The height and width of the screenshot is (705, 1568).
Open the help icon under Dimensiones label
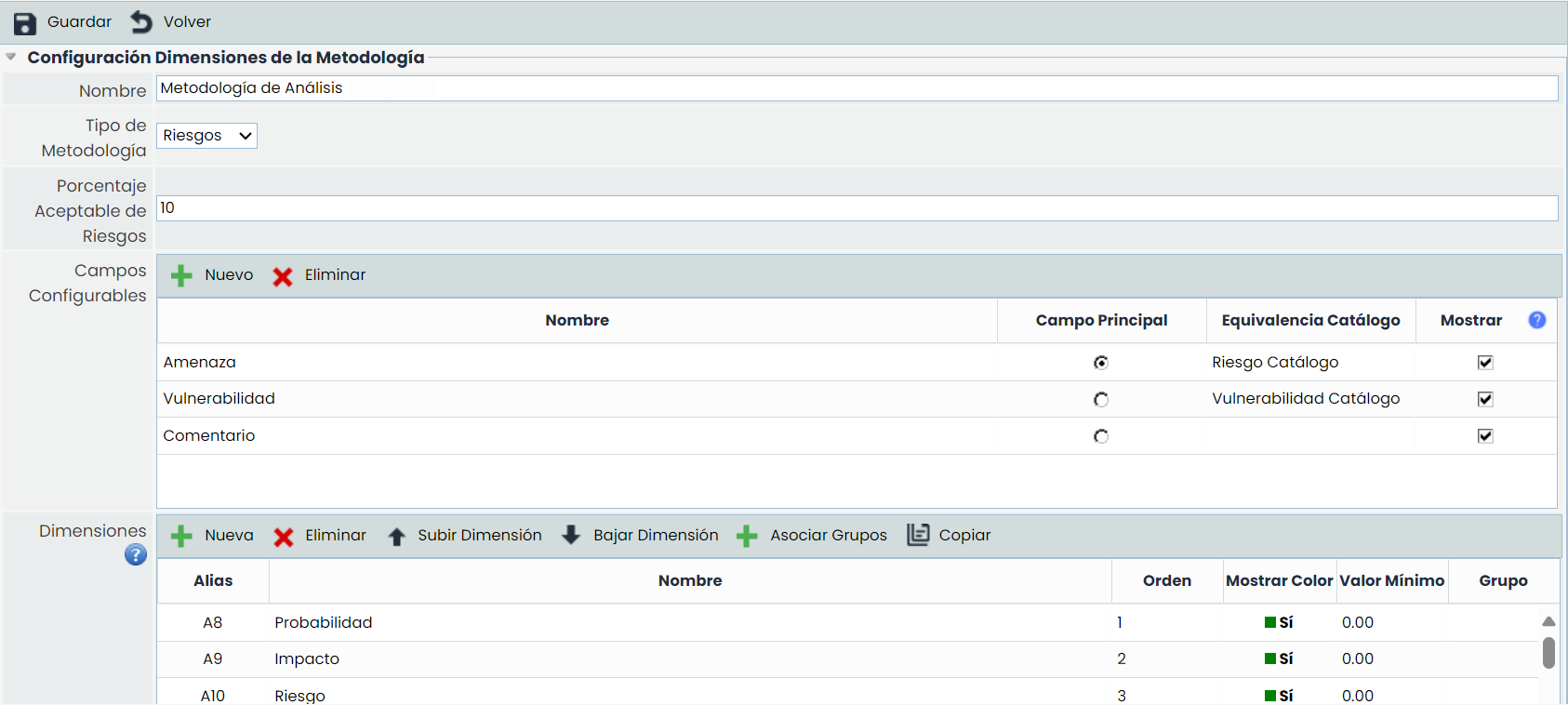136,555
